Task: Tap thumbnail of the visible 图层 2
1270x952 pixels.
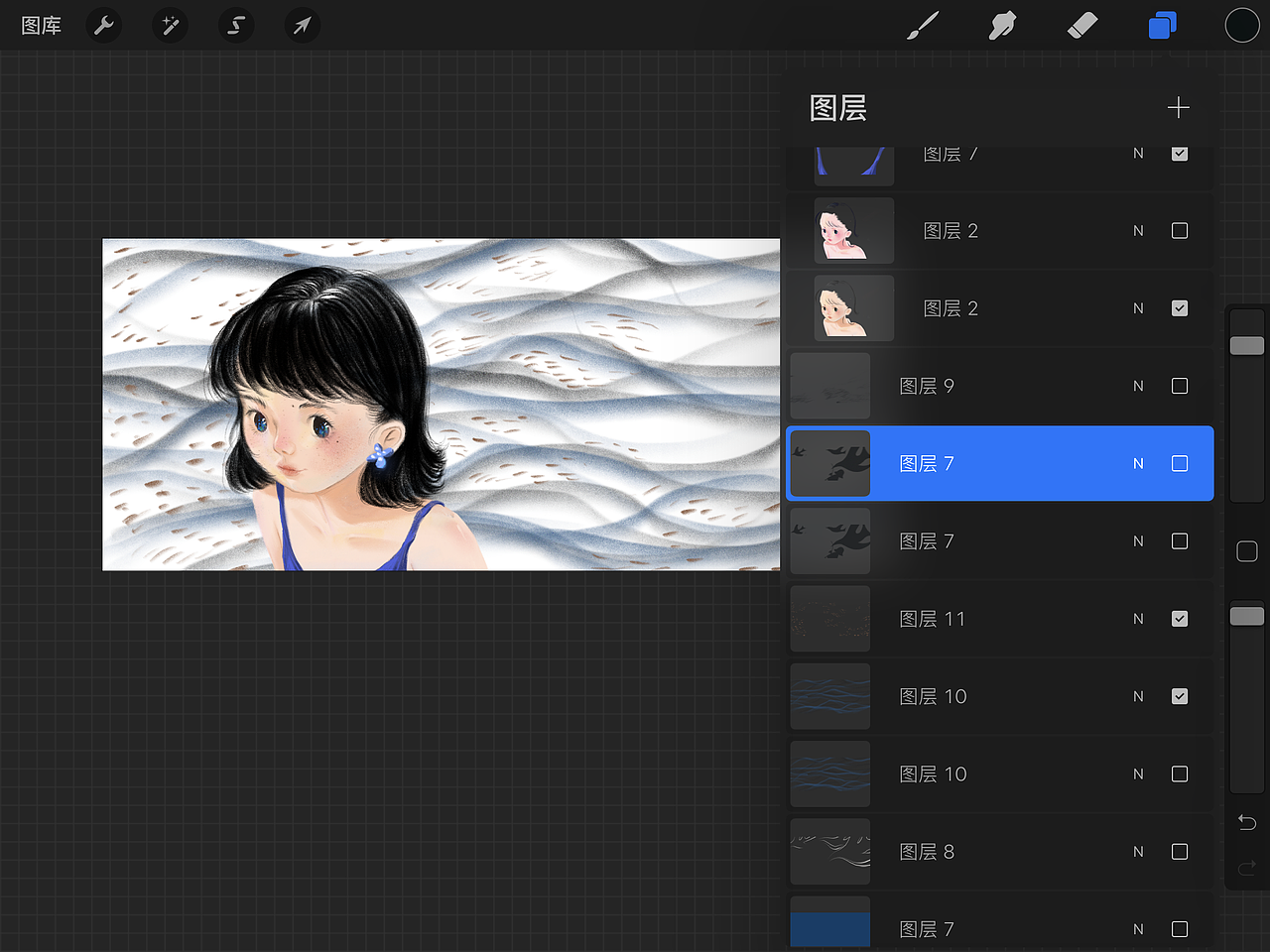Action: (x=854, y=308)
